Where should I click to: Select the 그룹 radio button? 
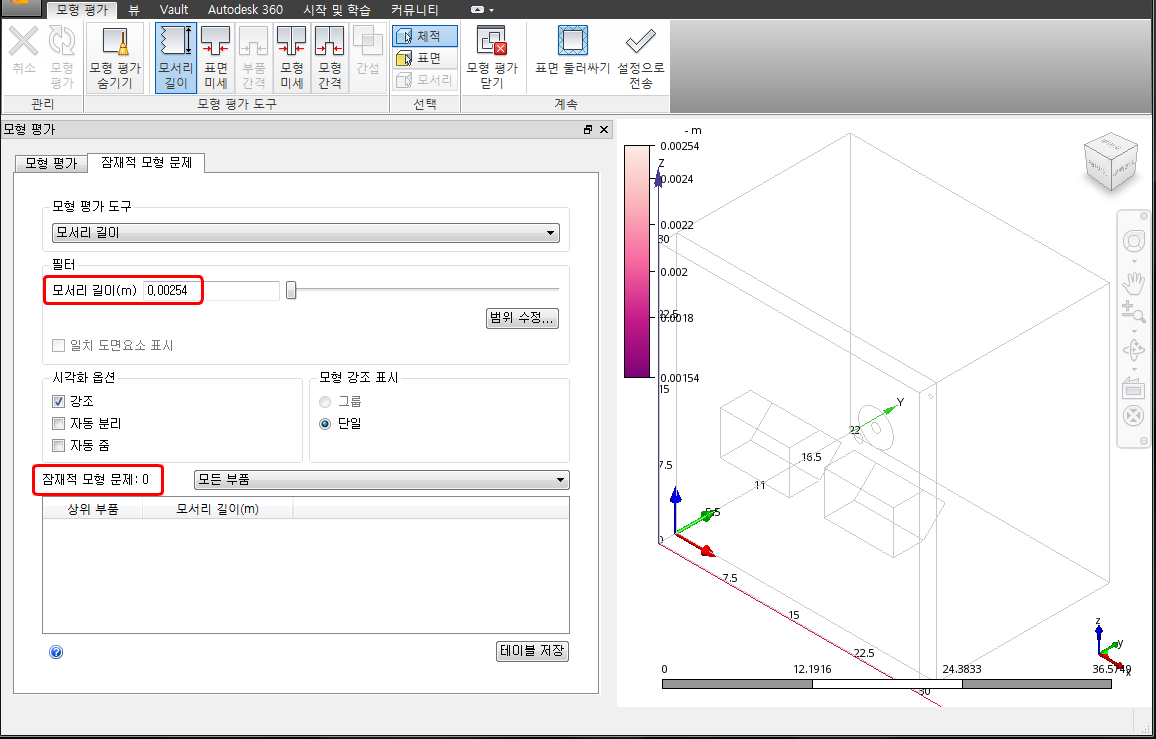coord(325,402)
